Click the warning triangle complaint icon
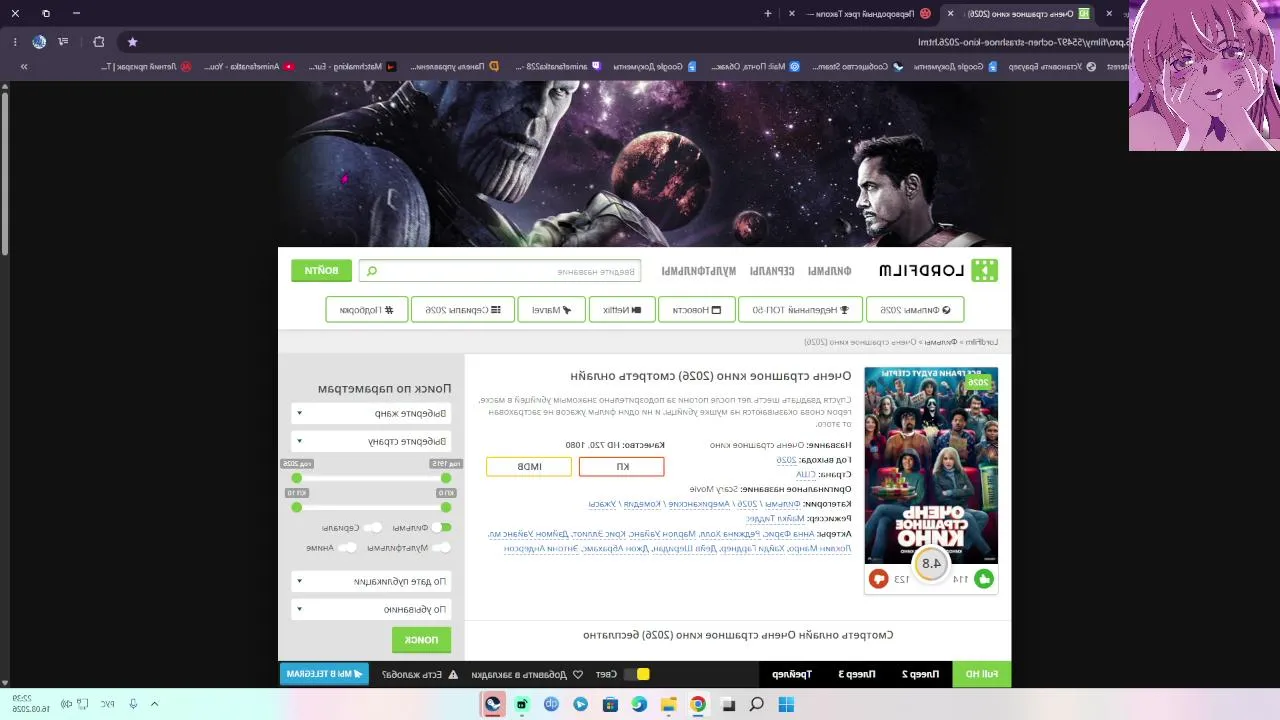Viewport: 1280px width, 720px height. click(453, 674)
